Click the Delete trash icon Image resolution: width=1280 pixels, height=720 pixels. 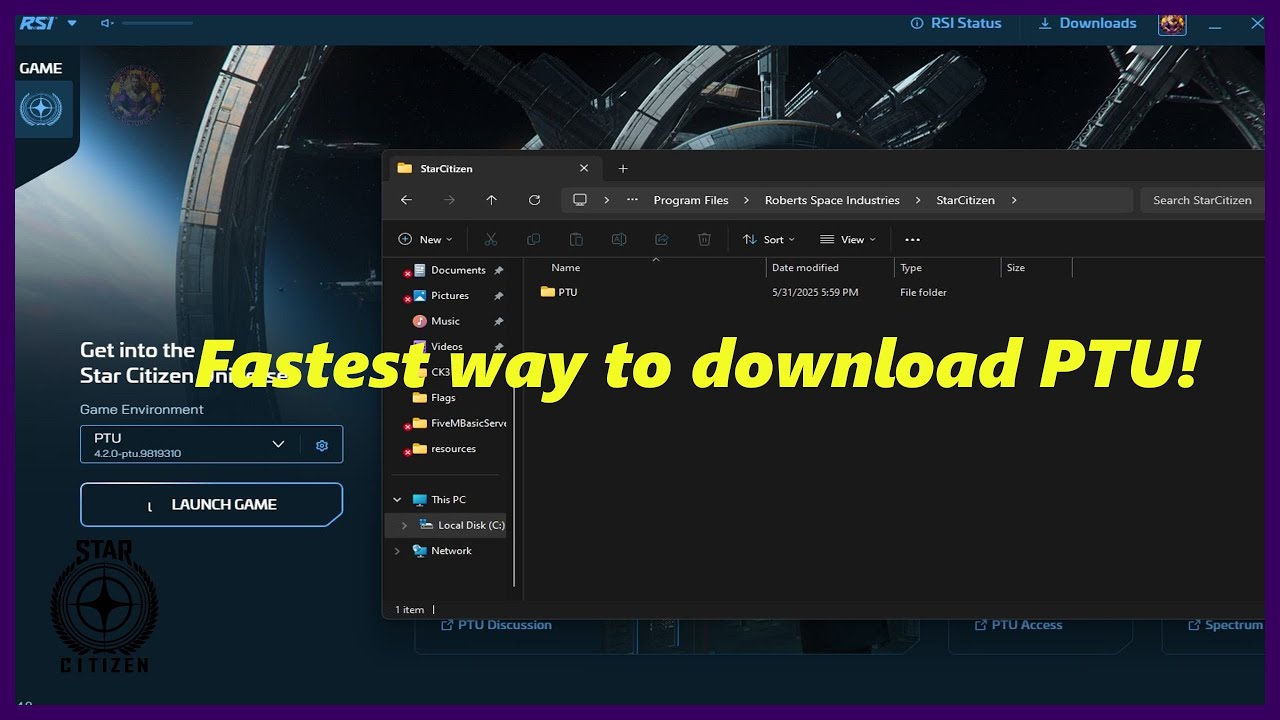[x=704, y=239]
